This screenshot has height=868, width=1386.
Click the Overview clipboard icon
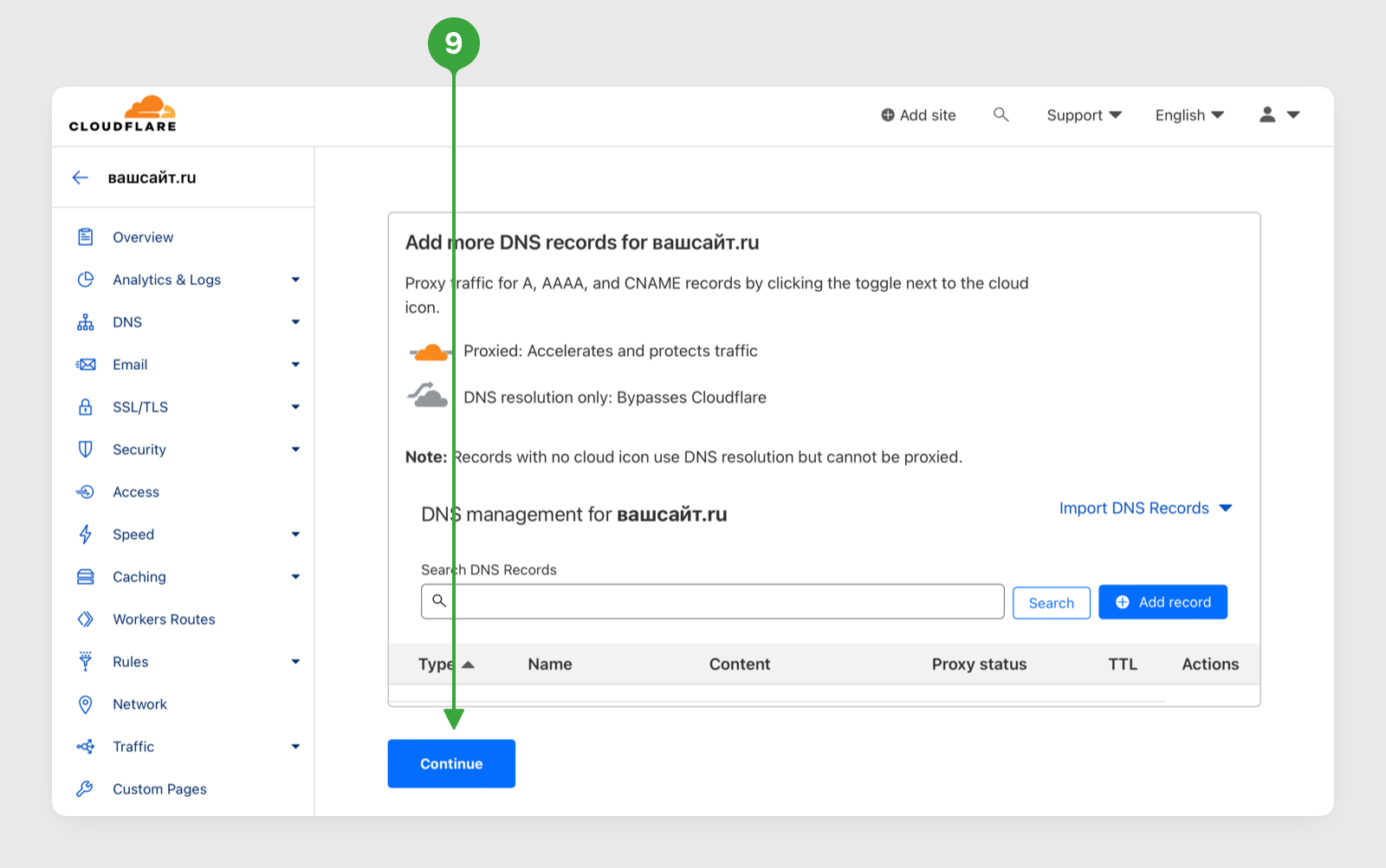coord(85,236)
